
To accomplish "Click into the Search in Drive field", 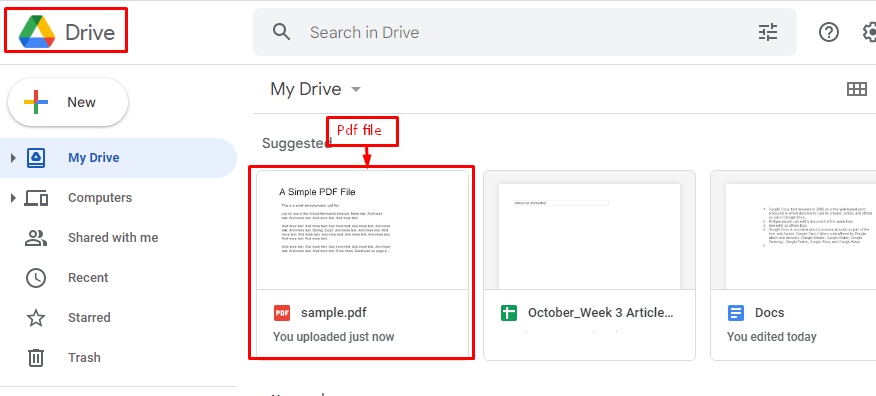I will click(x=525, y=32).
